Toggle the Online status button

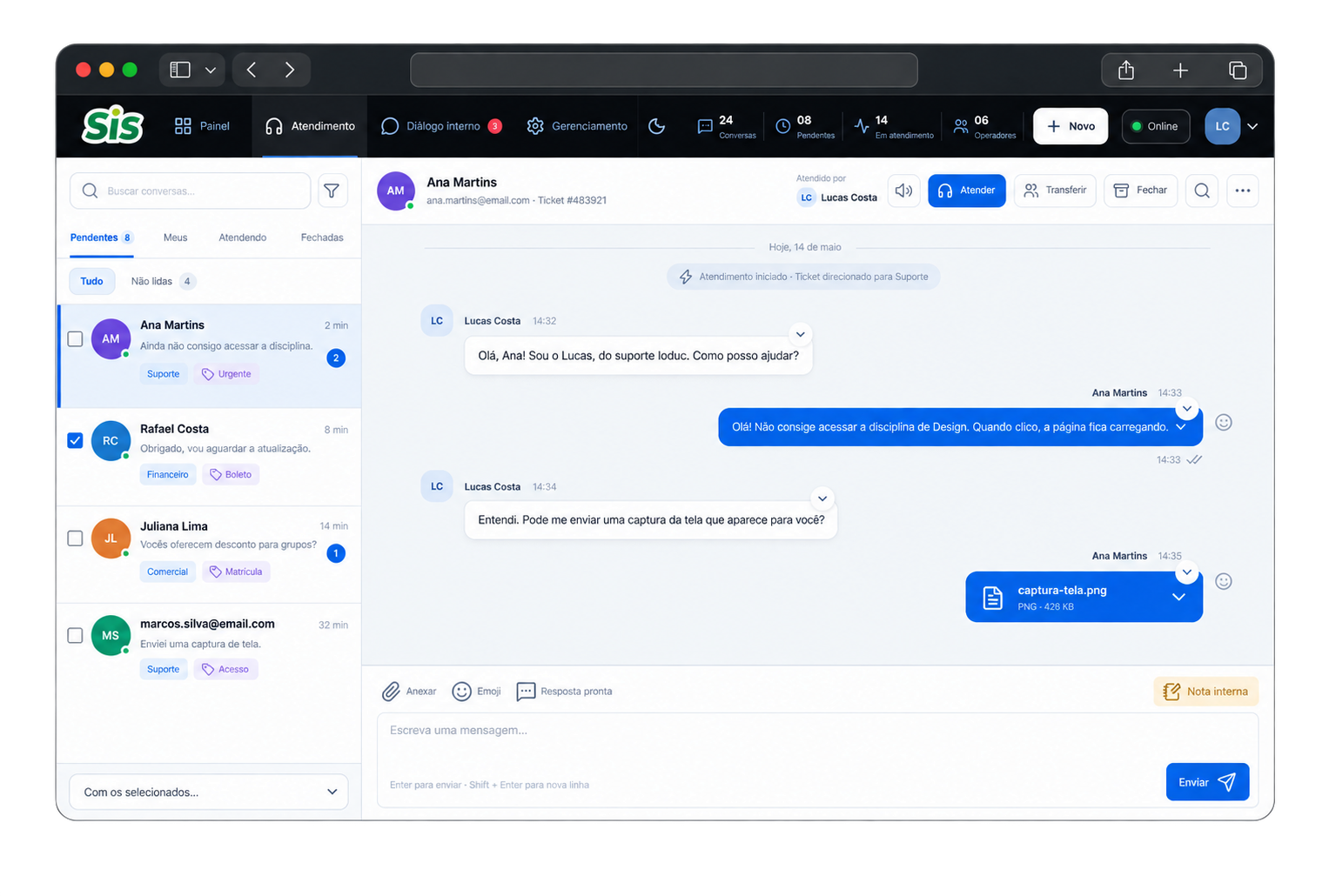[x=1156, y=126]
